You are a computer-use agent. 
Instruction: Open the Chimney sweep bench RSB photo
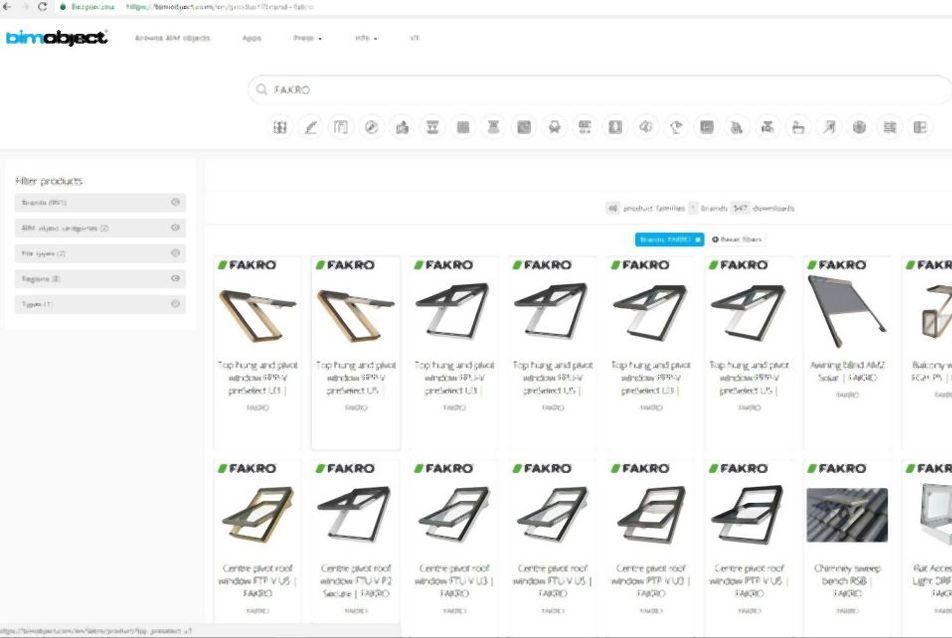(x=847, y=515)
